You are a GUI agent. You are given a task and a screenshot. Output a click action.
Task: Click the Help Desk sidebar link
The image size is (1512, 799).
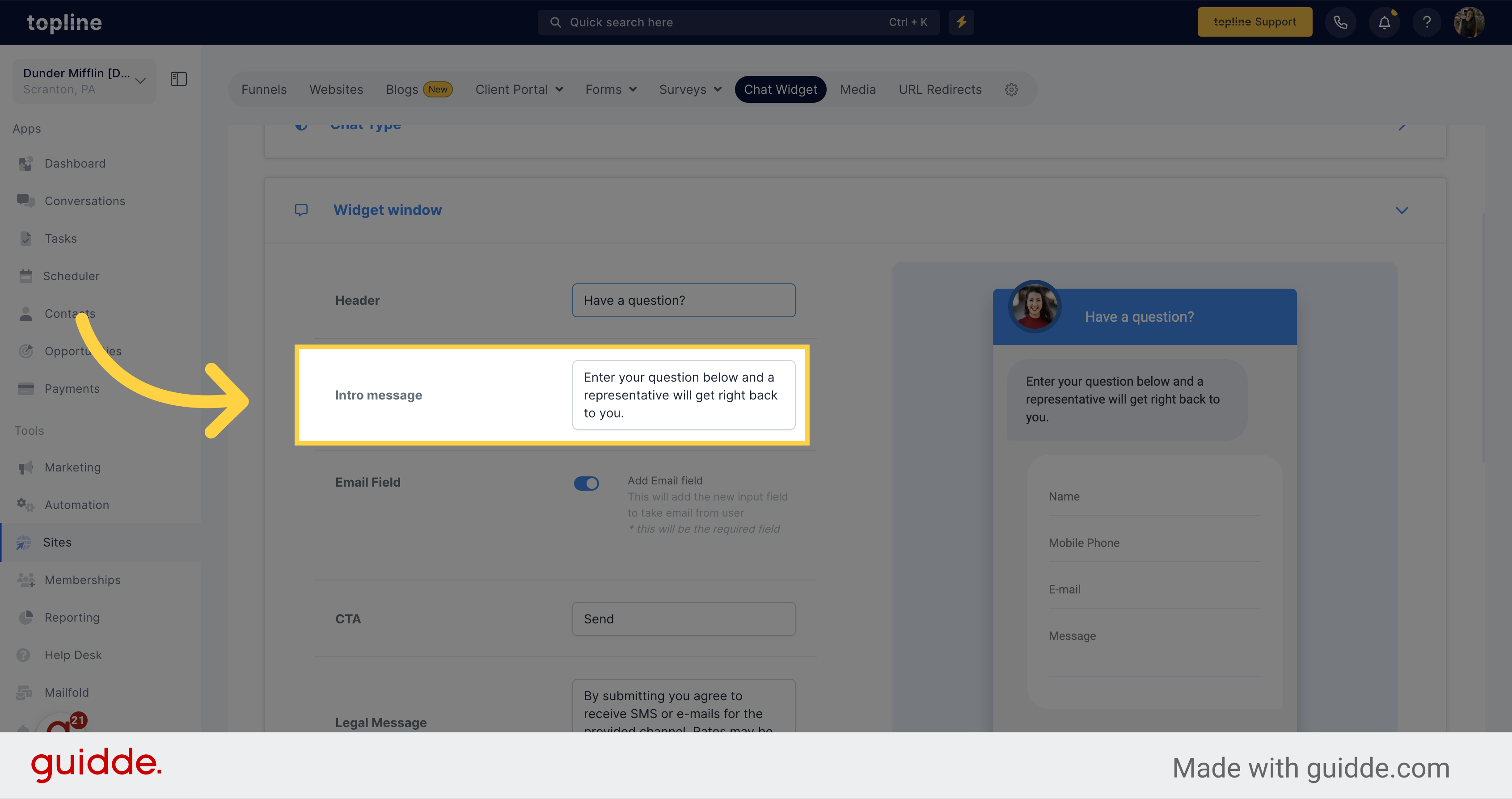73,654
